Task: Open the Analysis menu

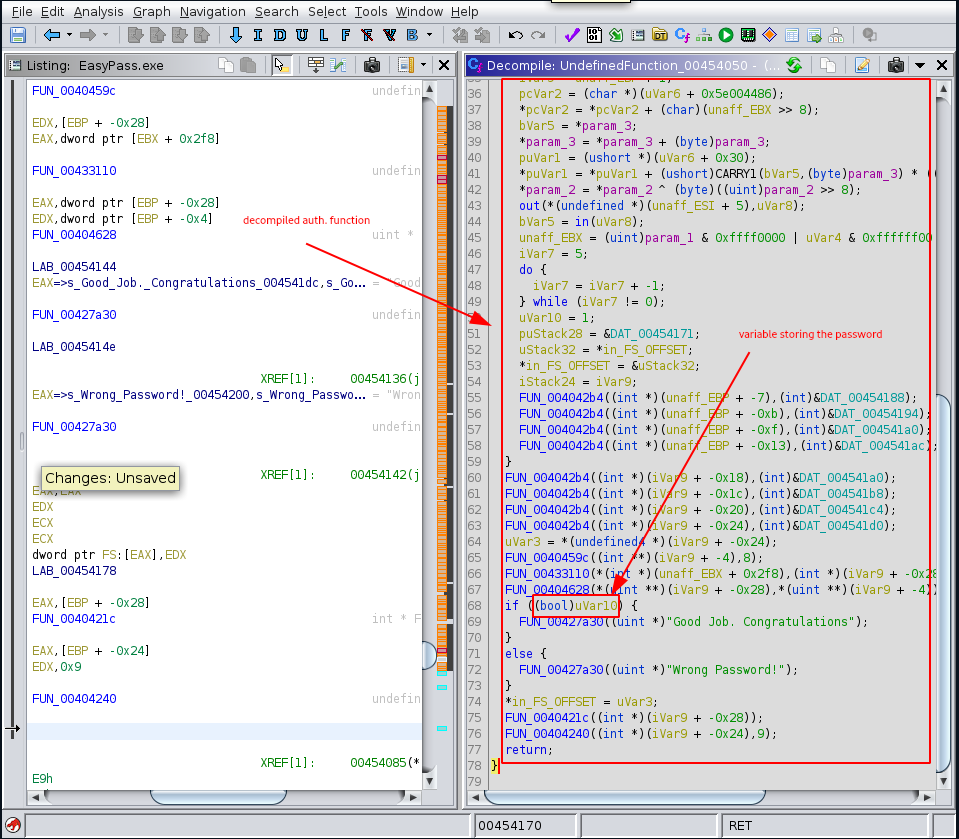Action: pos(98,11)
